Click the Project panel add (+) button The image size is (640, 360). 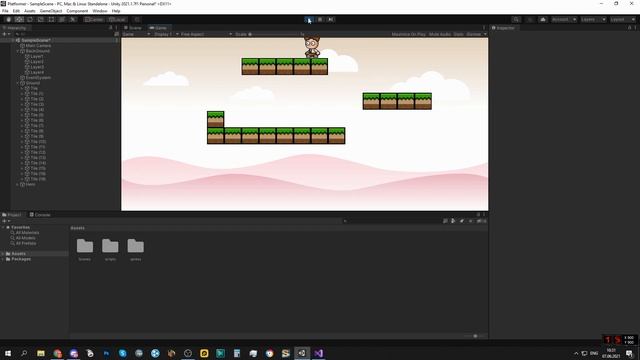point(6,221)
